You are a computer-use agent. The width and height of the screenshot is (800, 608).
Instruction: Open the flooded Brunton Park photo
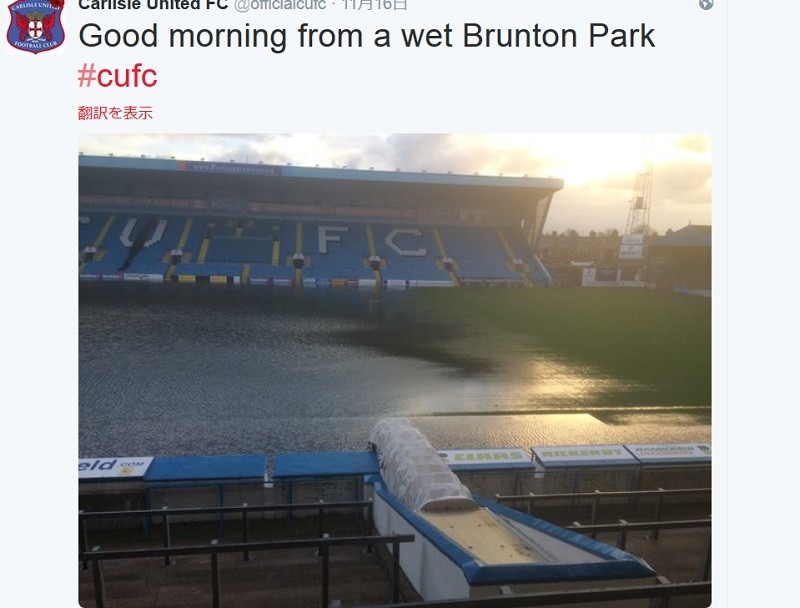[395, 370]
